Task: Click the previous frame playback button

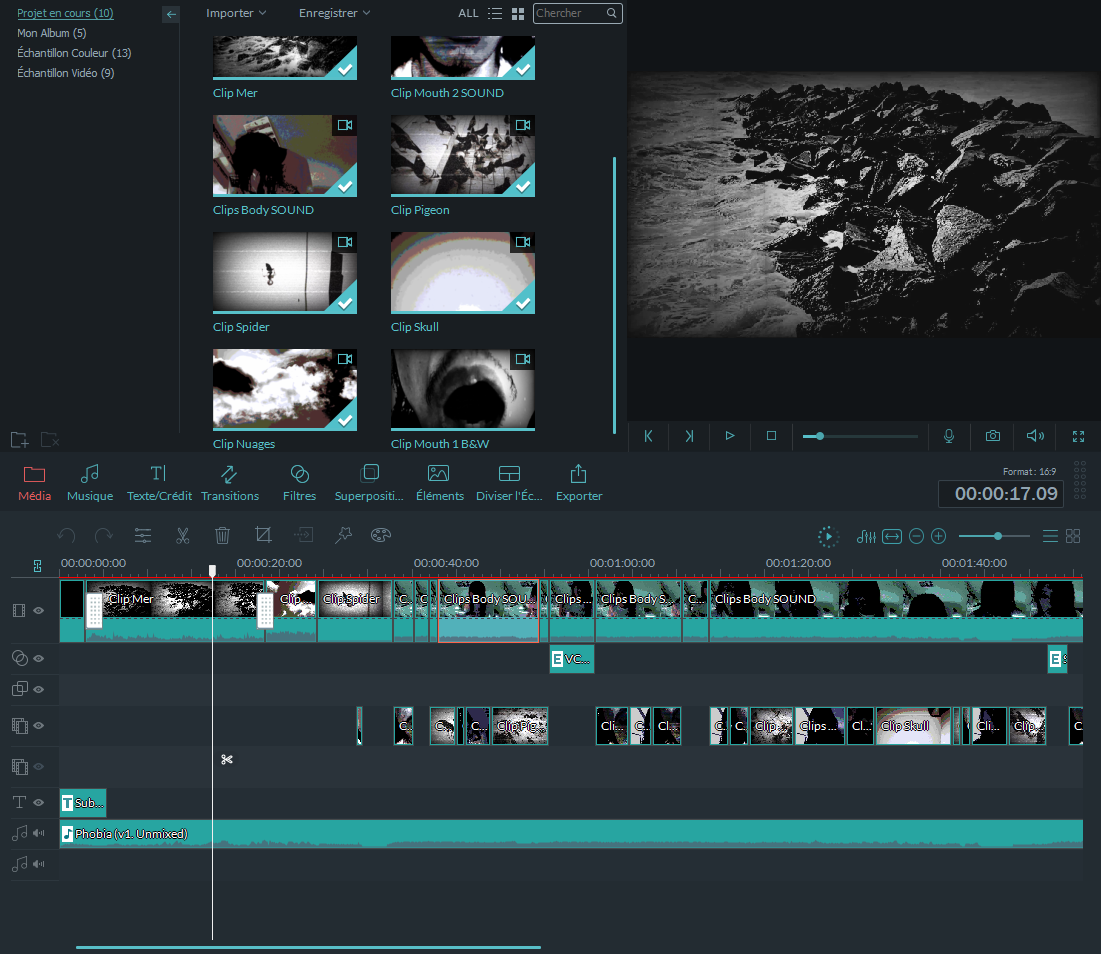Action: click(x=648, y=436)
